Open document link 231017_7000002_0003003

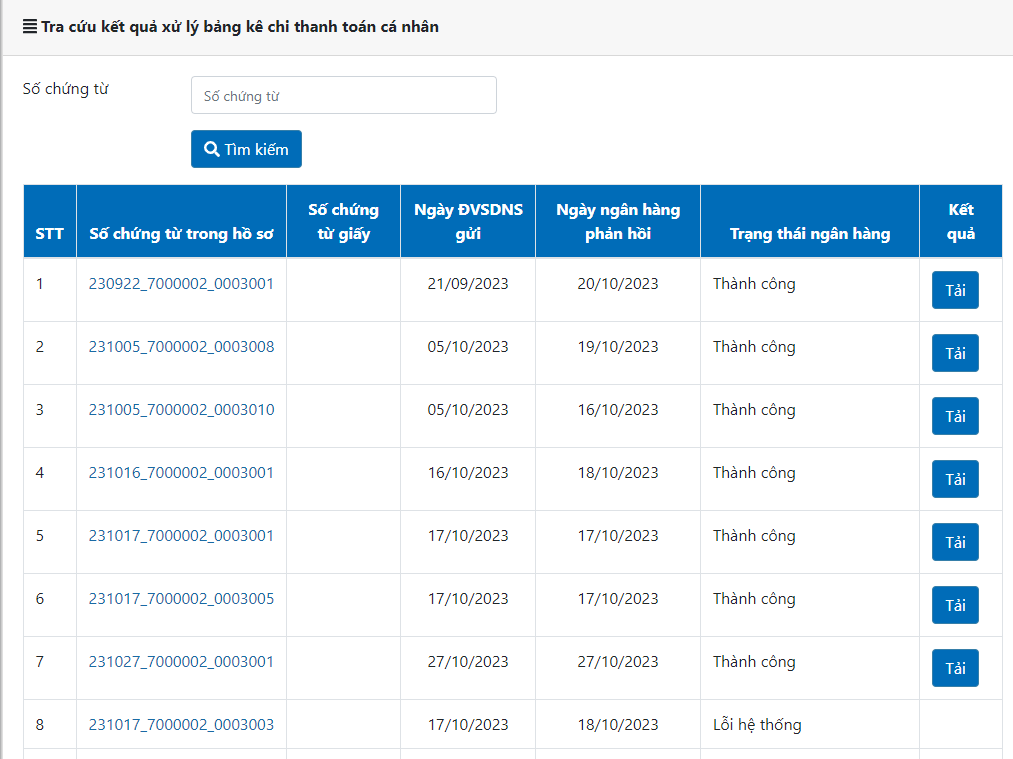point(181,725)
